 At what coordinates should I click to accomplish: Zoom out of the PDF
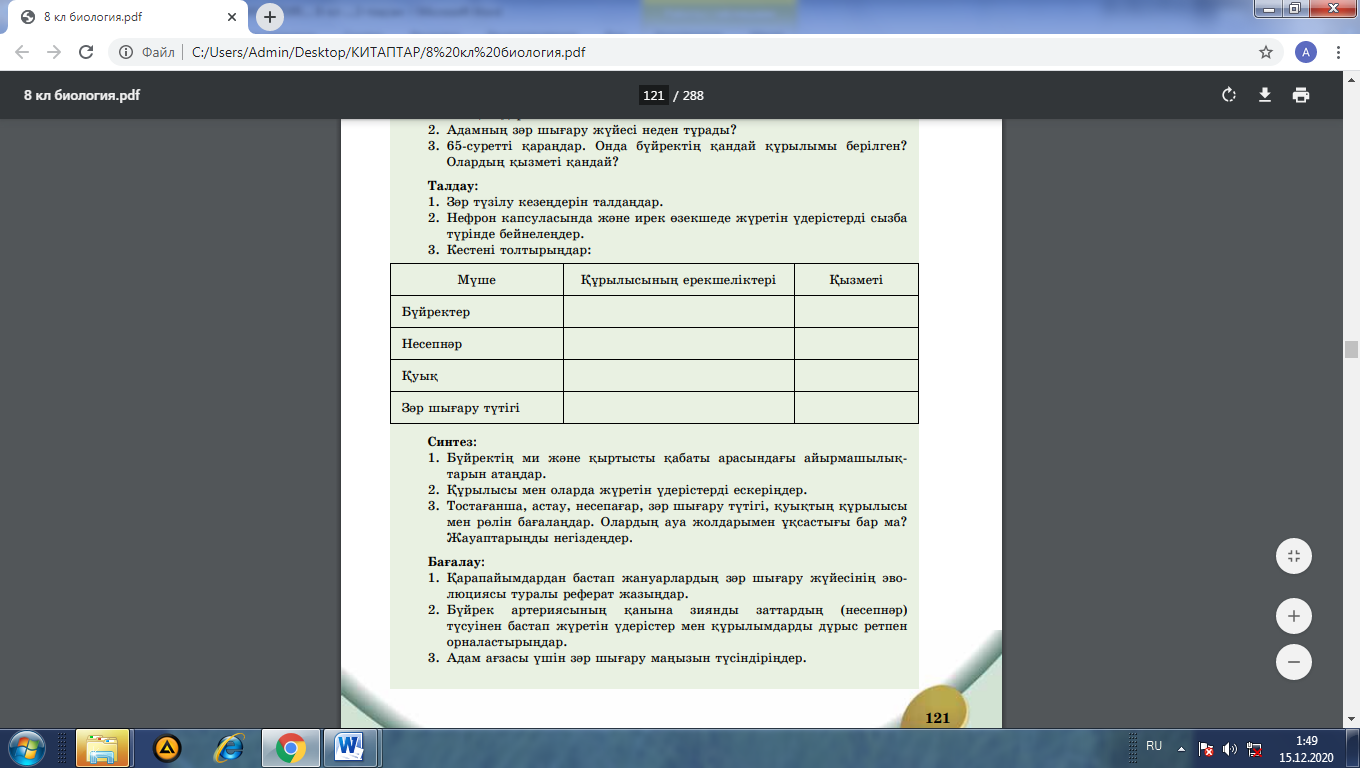1294,662
